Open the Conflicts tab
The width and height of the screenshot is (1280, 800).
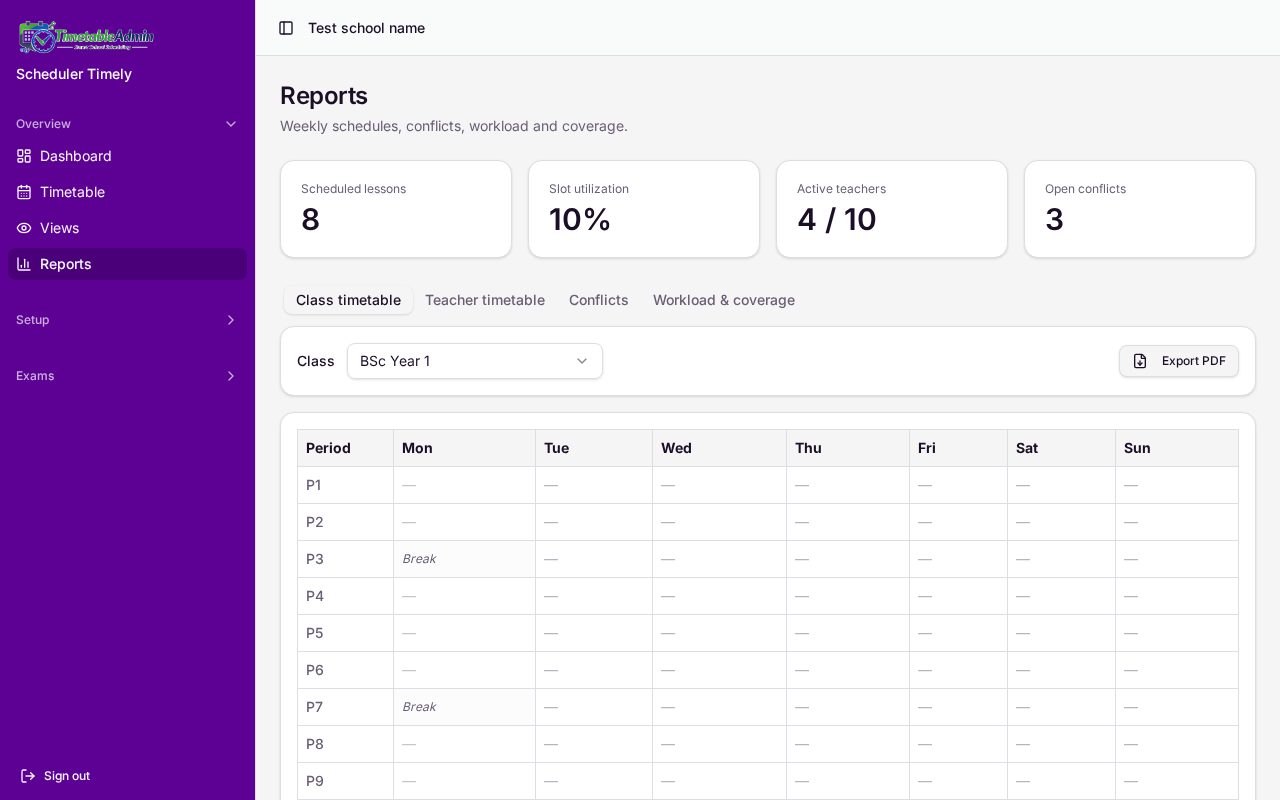pyautogui.click(x=599, y=300)
